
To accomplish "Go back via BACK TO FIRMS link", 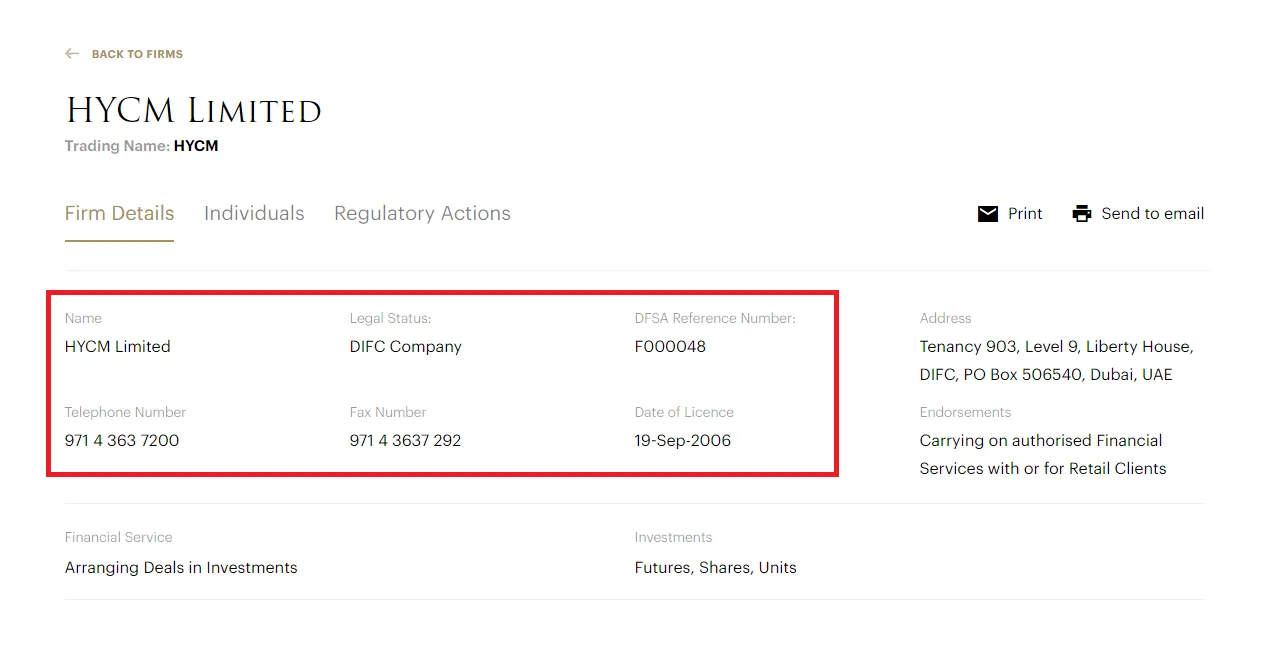I will [x=137, y=54].
